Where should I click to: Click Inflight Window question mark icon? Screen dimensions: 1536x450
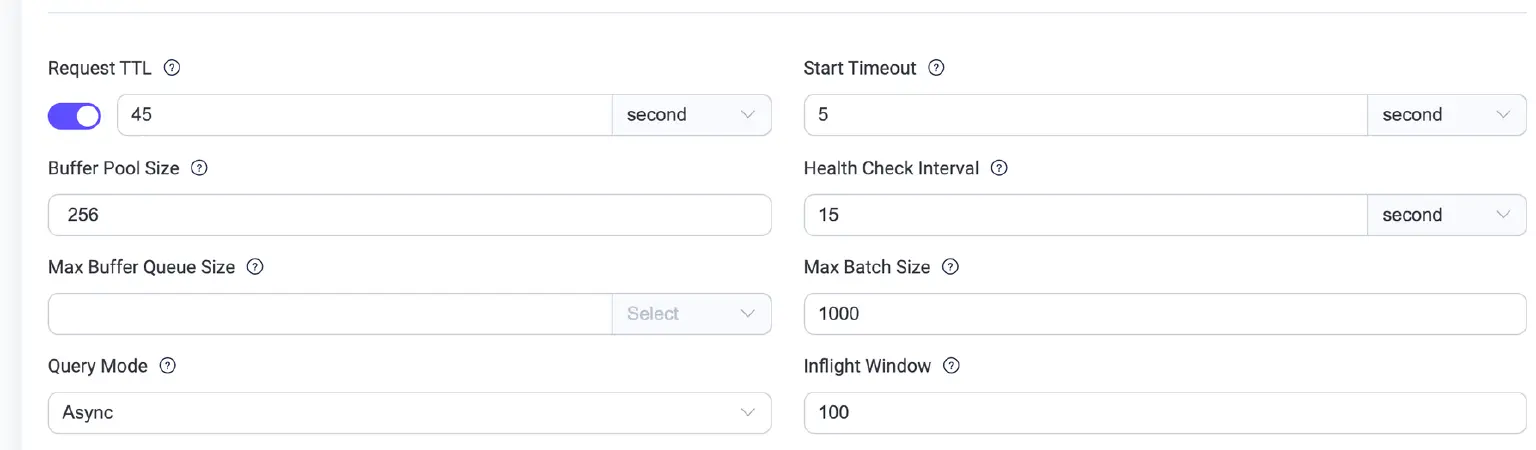click(951, 366)
